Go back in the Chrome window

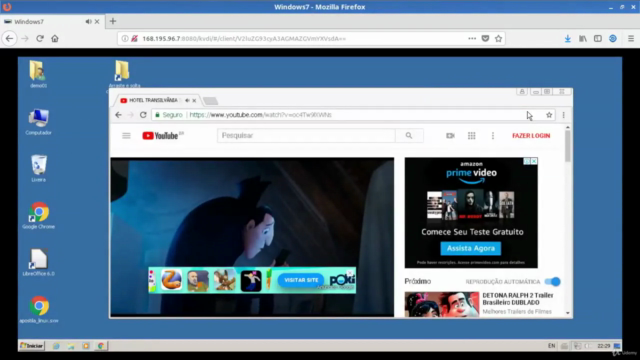click(x=118, y=115)
